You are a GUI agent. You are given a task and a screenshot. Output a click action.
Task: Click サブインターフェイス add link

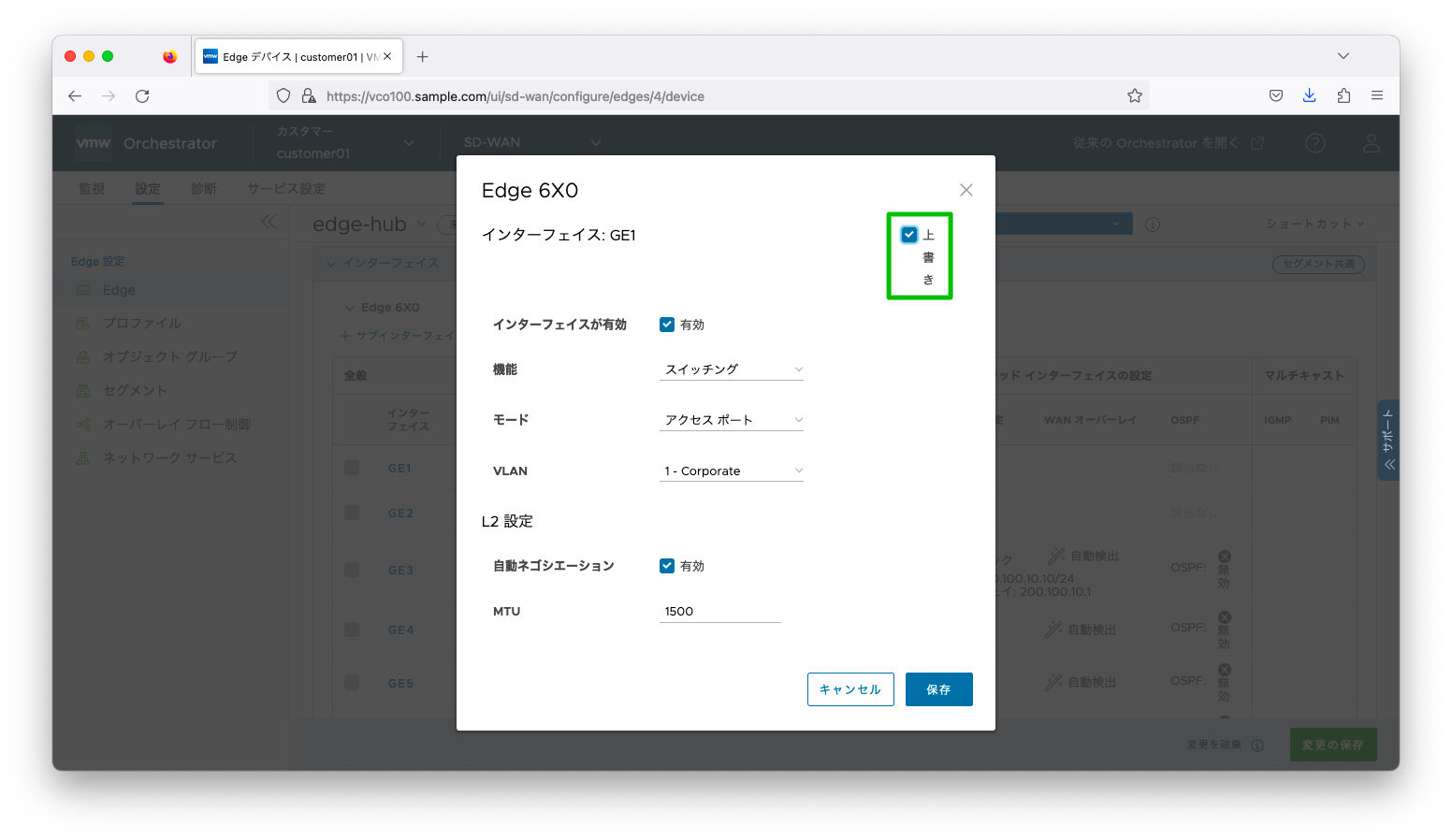398,336
